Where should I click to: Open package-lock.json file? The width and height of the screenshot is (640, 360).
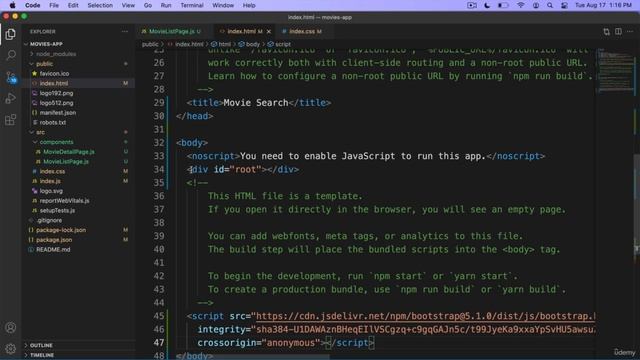tap(61, 230)
